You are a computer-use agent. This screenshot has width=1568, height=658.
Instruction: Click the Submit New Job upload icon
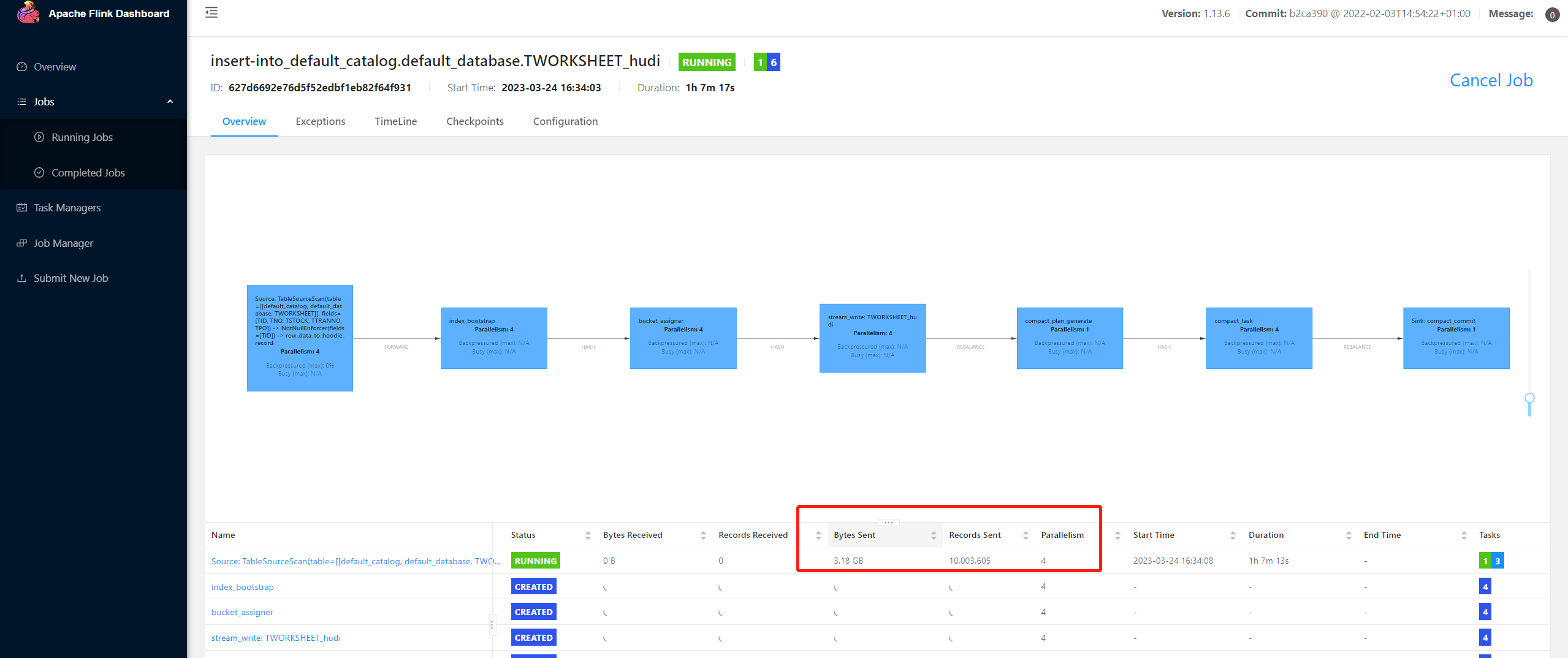(x=22, y=278)
